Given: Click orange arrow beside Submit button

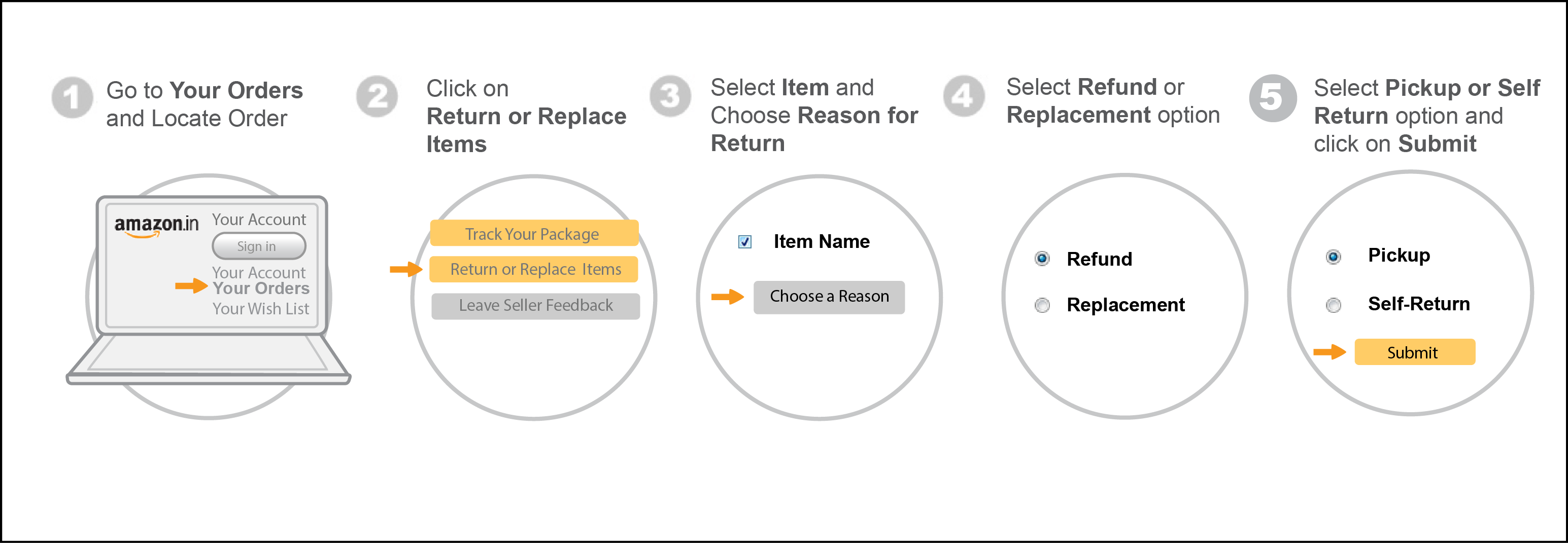Looking at the screenshot, I should 1330,351.
